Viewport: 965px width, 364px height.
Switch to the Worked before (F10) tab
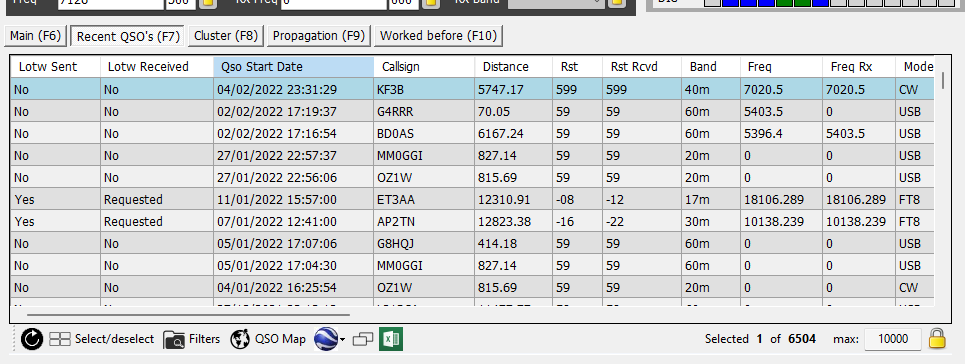[438, 36]
